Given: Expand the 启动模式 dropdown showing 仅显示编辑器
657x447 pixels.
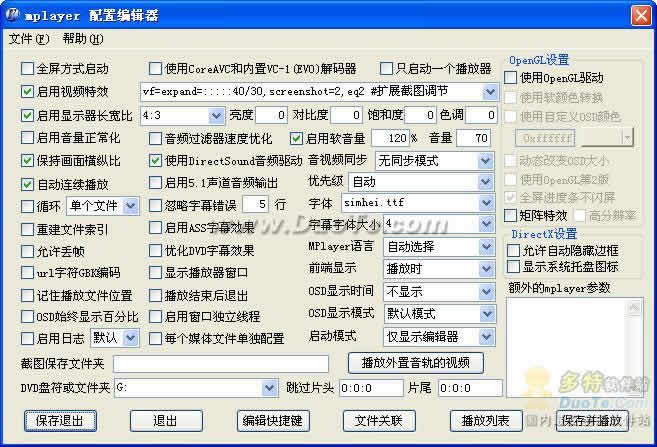Looking at the screenshot, I should (x=489, y=335).
